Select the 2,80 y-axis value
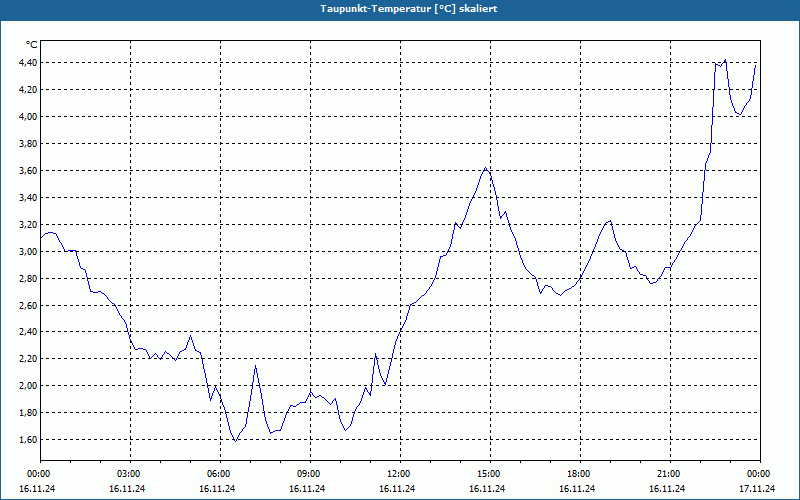Image resolution: width=800 pixels, height=500 pixels. tap(28, 279)
